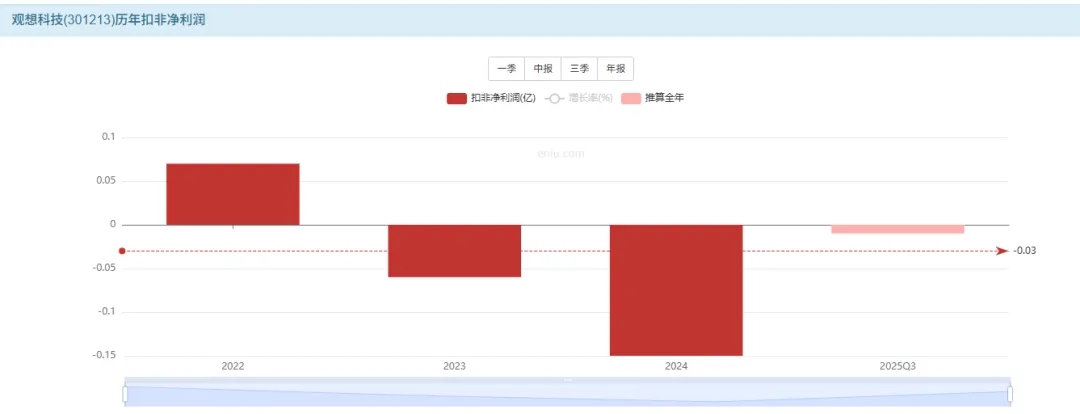Click the -0.15 y-axis label
The height and width of the screenshot is (414, 1080).
103,355
